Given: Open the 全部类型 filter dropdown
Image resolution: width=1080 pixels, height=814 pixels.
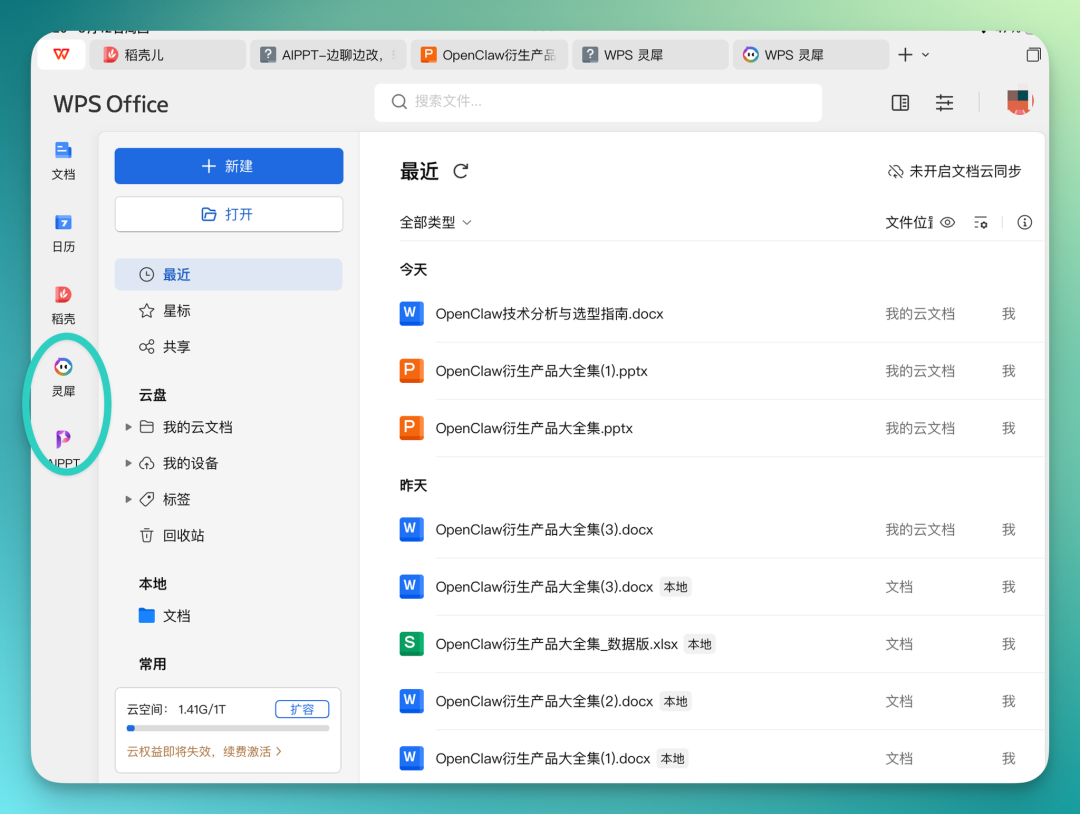Looking at the screenshot, I should [435, 222].
